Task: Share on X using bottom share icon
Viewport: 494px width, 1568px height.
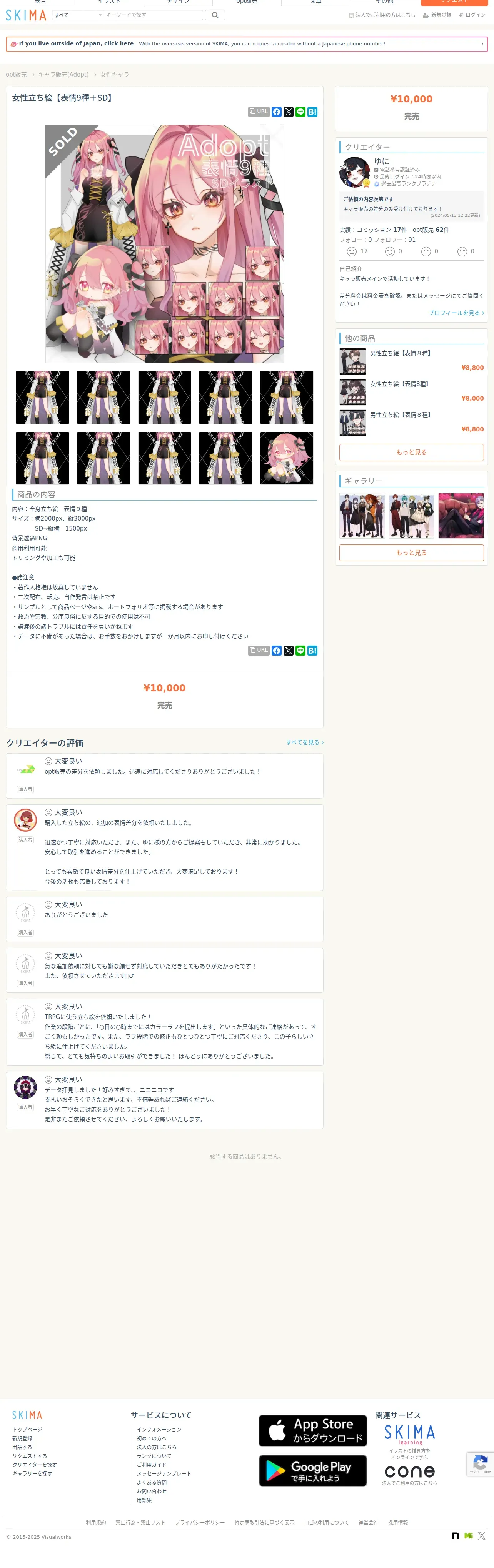Action: click(289, 651)
